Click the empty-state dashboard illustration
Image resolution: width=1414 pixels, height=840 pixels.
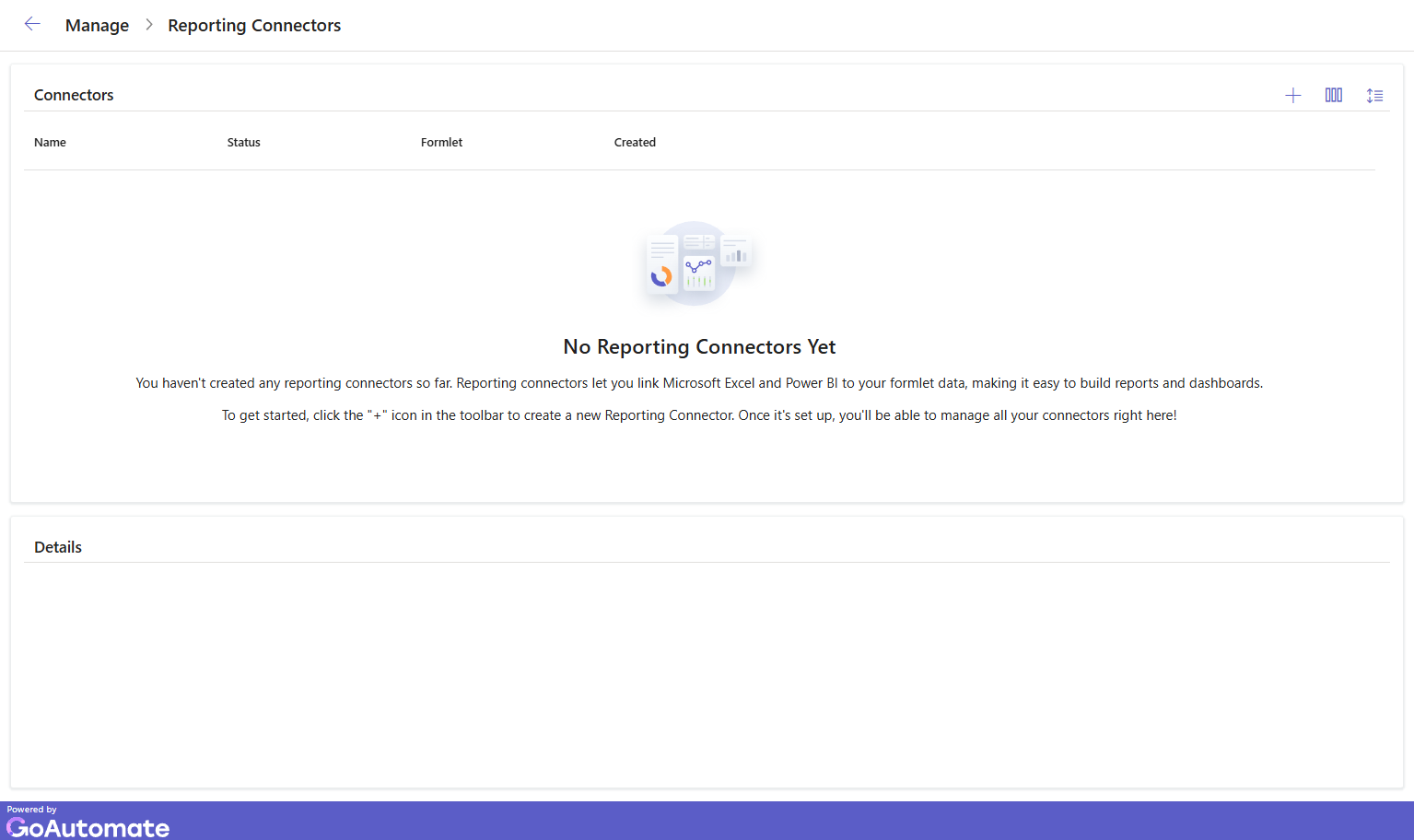(x=699, y=264)
